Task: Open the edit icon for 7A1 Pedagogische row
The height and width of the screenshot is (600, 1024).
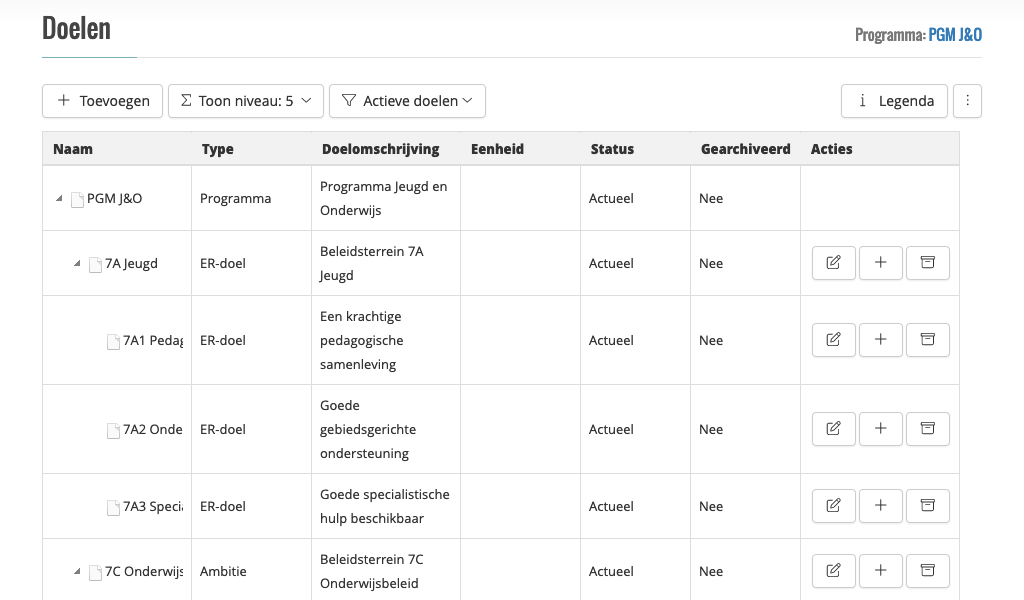Action: click(x=833, y=339)
